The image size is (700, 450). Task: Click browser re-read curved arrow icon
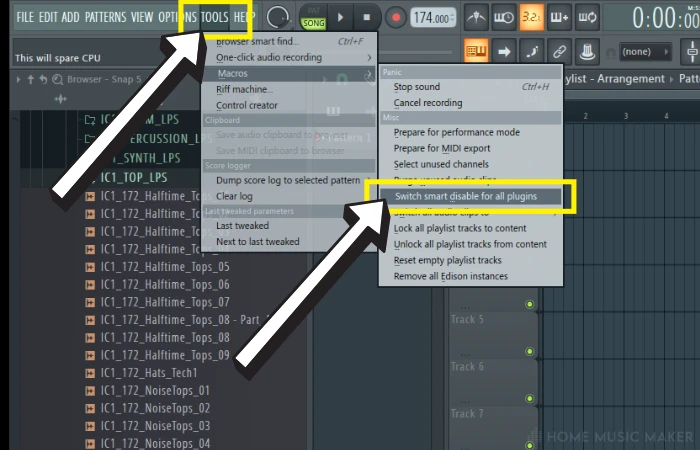[43, 79]
